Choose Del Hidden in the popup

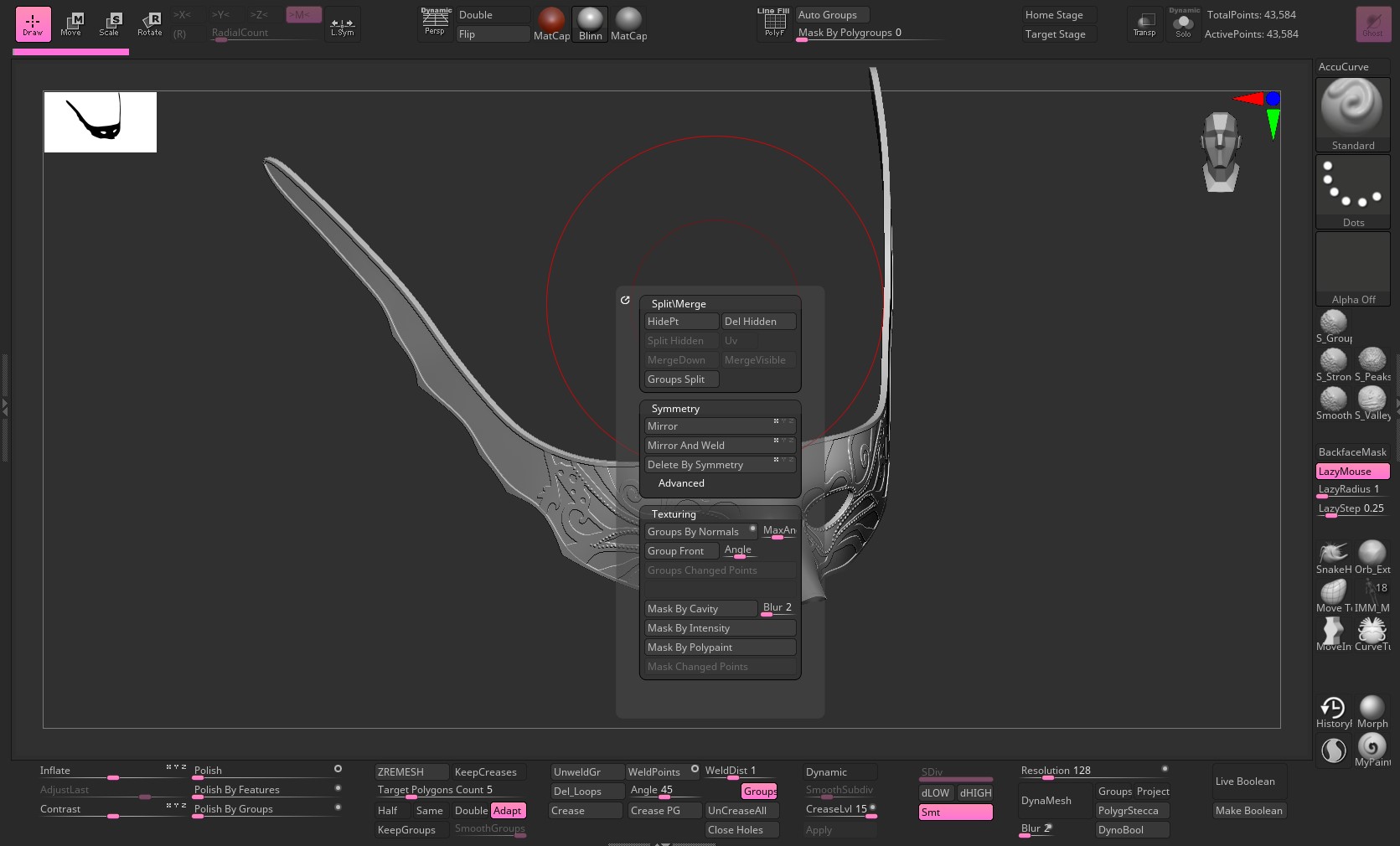[759, 322]
